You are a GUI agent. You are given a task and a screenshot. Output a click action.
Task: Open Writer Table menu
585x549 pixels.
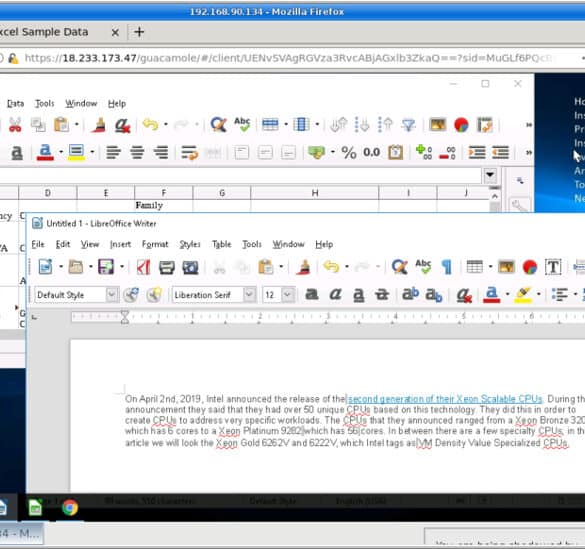(222, 244)
